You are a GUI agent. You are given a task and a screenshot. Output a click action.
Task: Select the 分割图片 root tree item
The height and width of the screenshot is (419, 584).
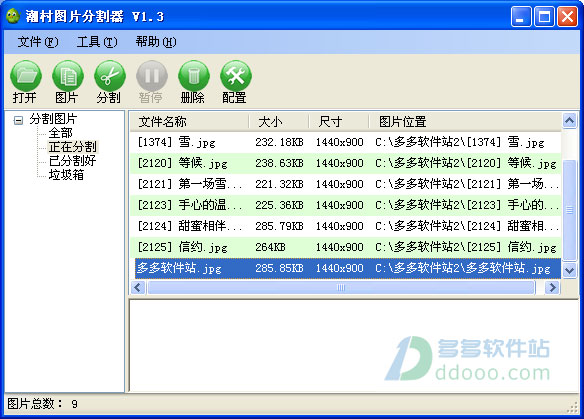click(53, 119)
